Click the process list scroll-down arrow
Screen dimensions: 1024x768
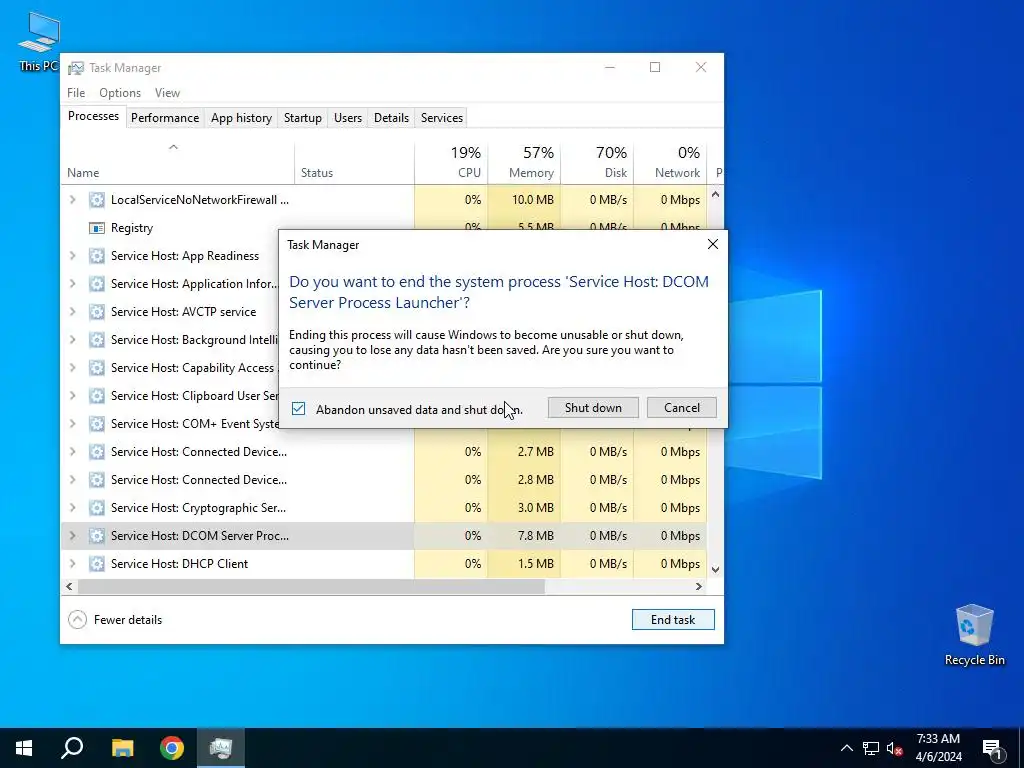(x=715, y=569)
